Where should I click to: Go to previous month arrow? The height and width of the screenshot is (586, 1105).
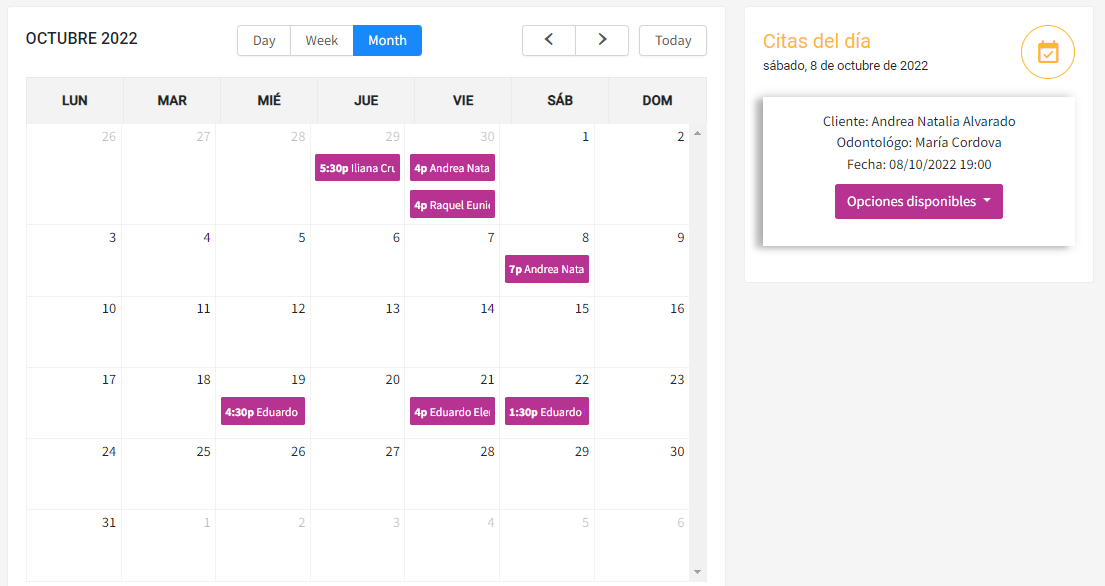pos(549,40)
